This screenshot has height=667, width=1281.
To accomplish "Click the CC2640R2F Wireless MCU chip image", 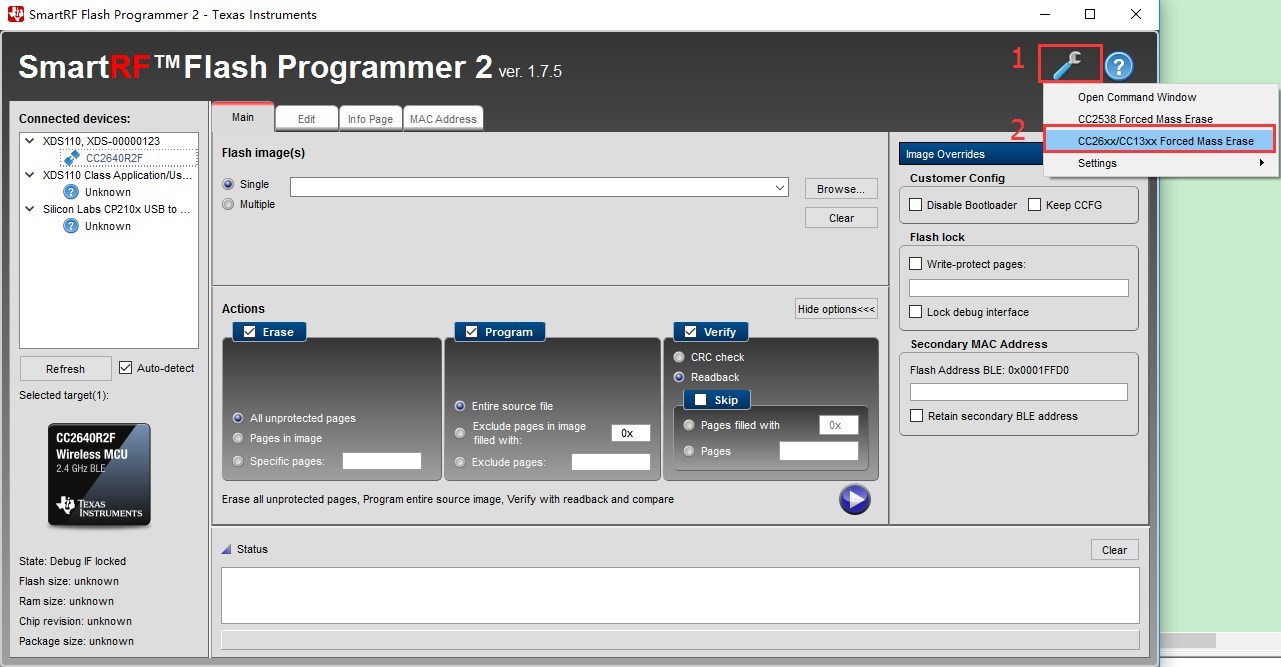I will tap(99, 474).
